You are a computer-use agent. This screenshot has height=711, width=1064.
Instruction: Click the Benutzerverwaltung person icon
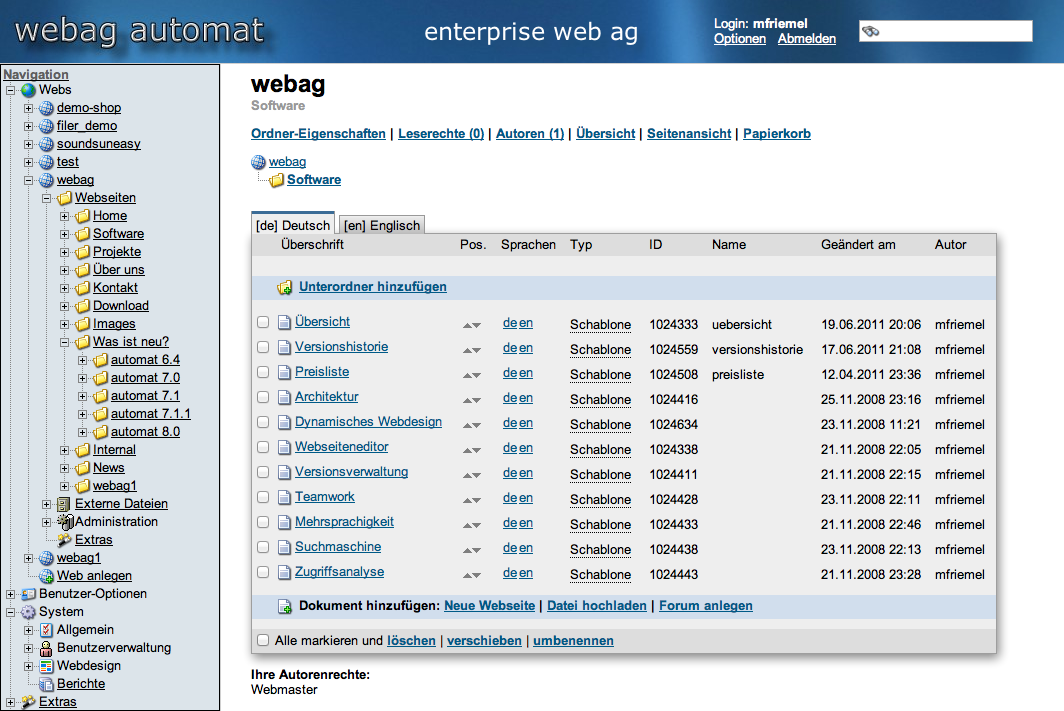pos(46,648)
